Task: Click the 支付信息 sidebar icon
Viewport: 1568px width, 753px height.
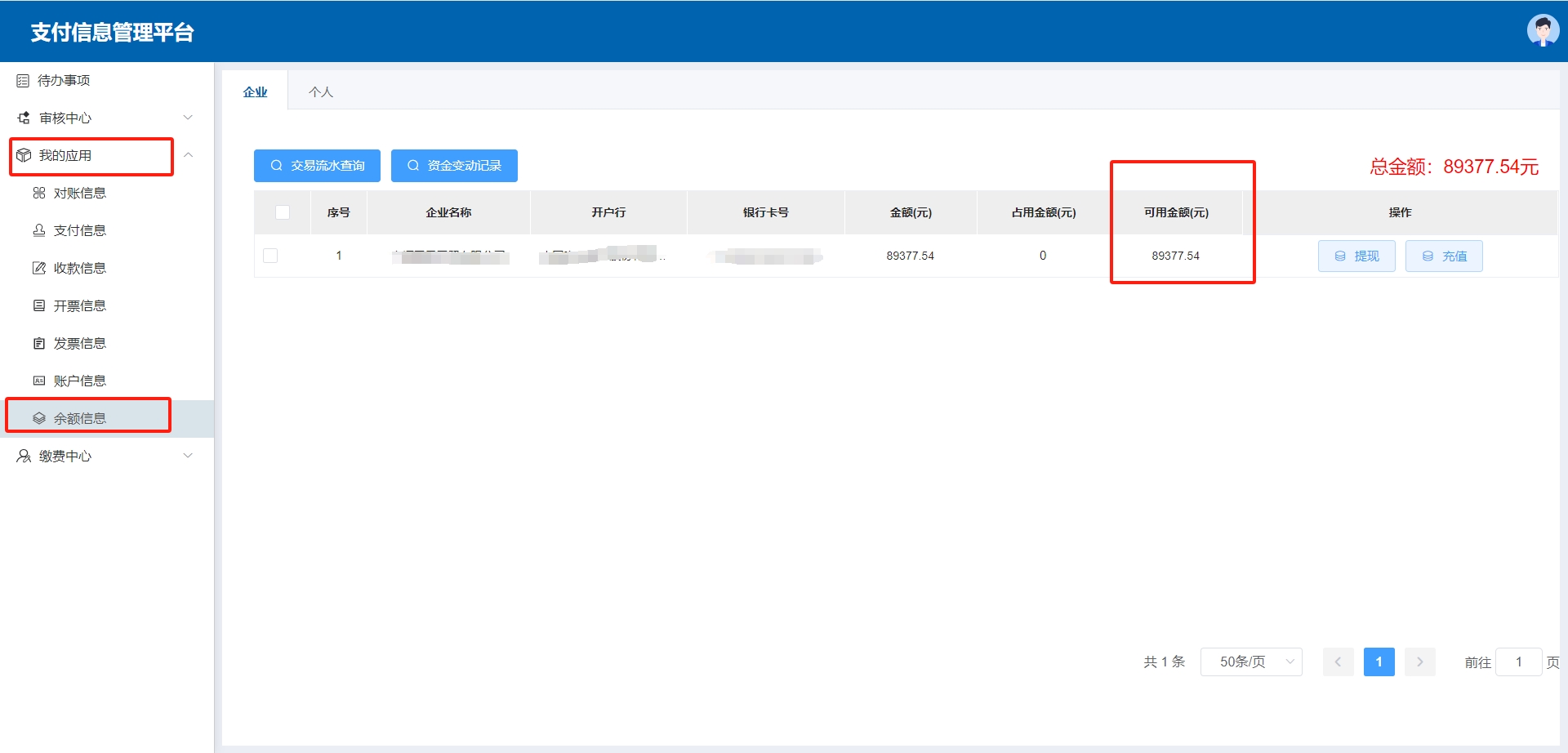Action: (38, 231)
